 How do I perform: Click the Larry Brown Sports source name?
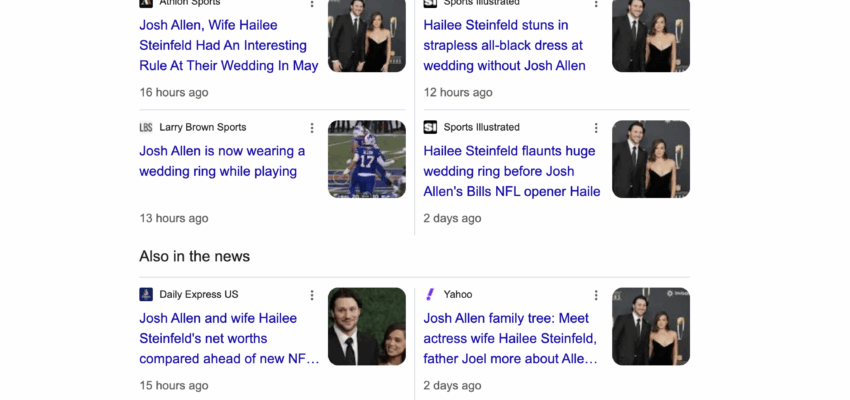click(202, 128)
